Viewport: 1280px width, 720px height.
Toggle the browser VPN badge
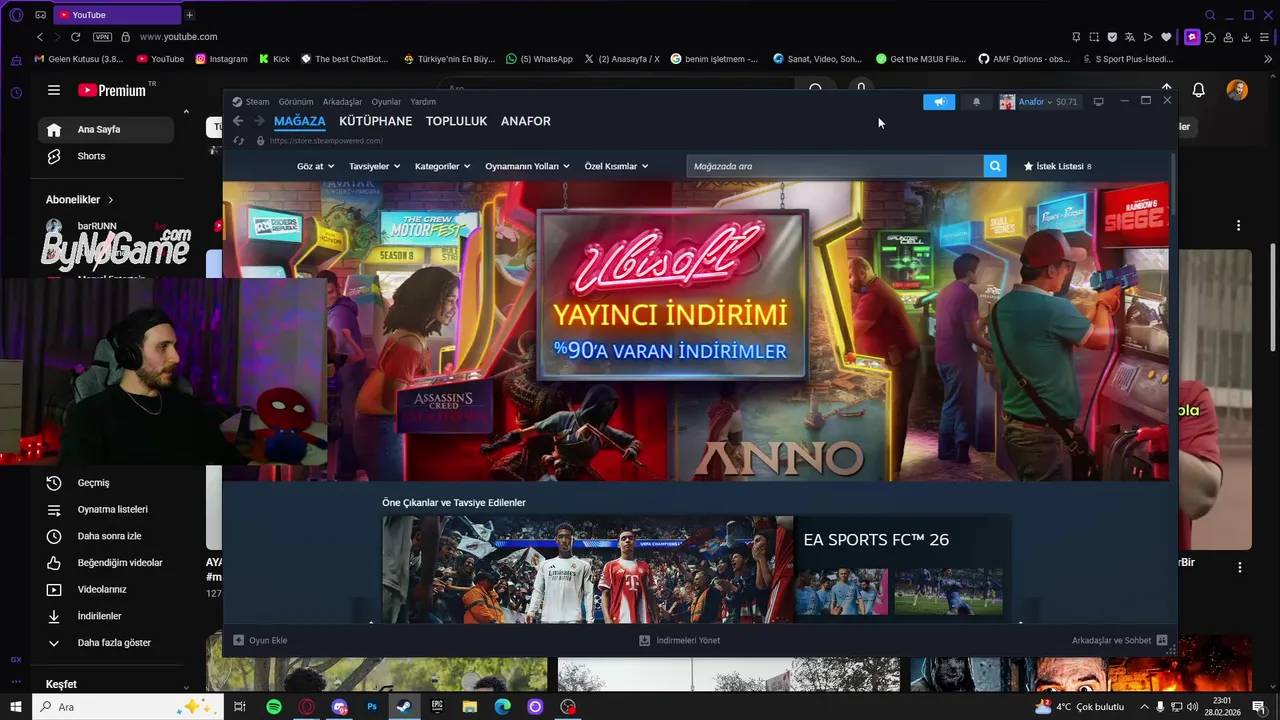[102, 37]
